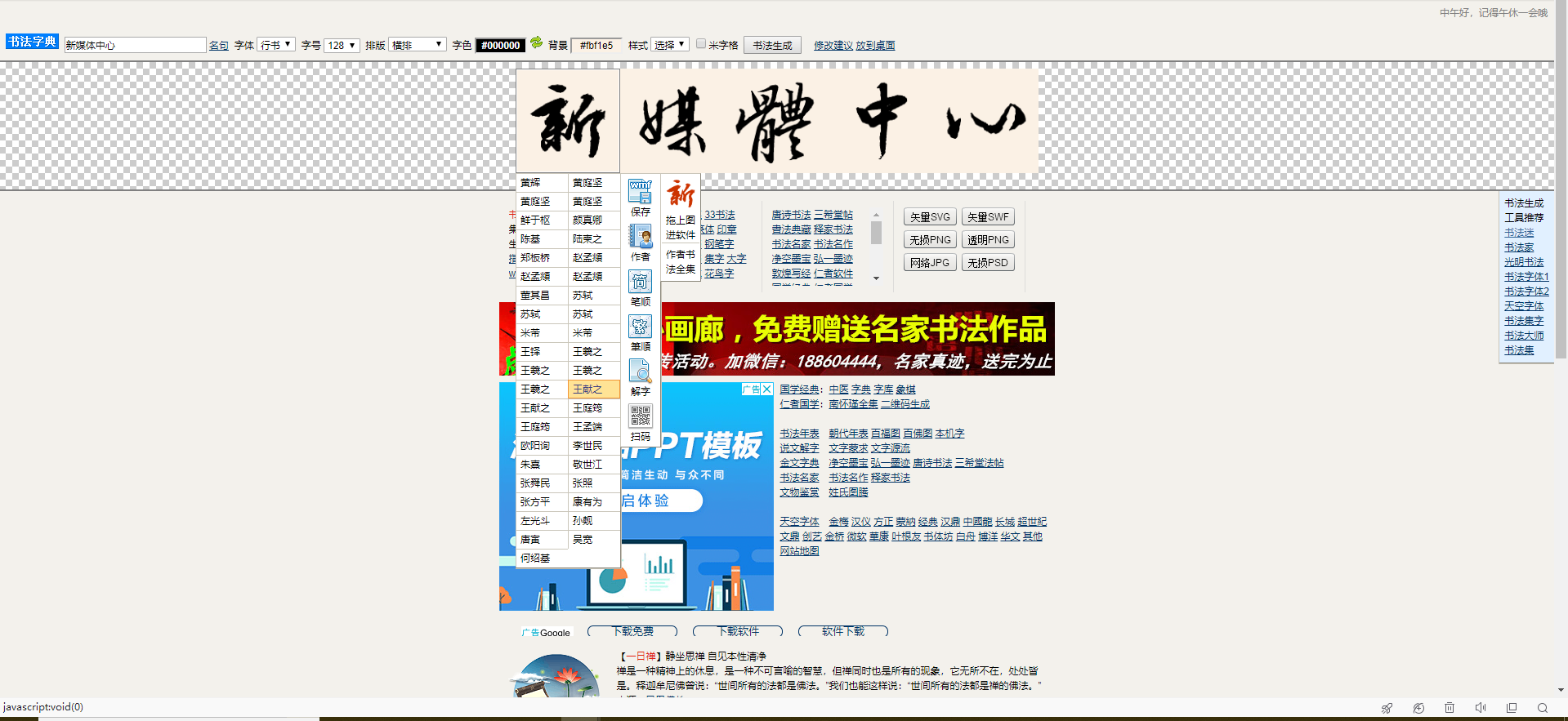
Task: Export as 透明PNG
Action: [988, 240]
